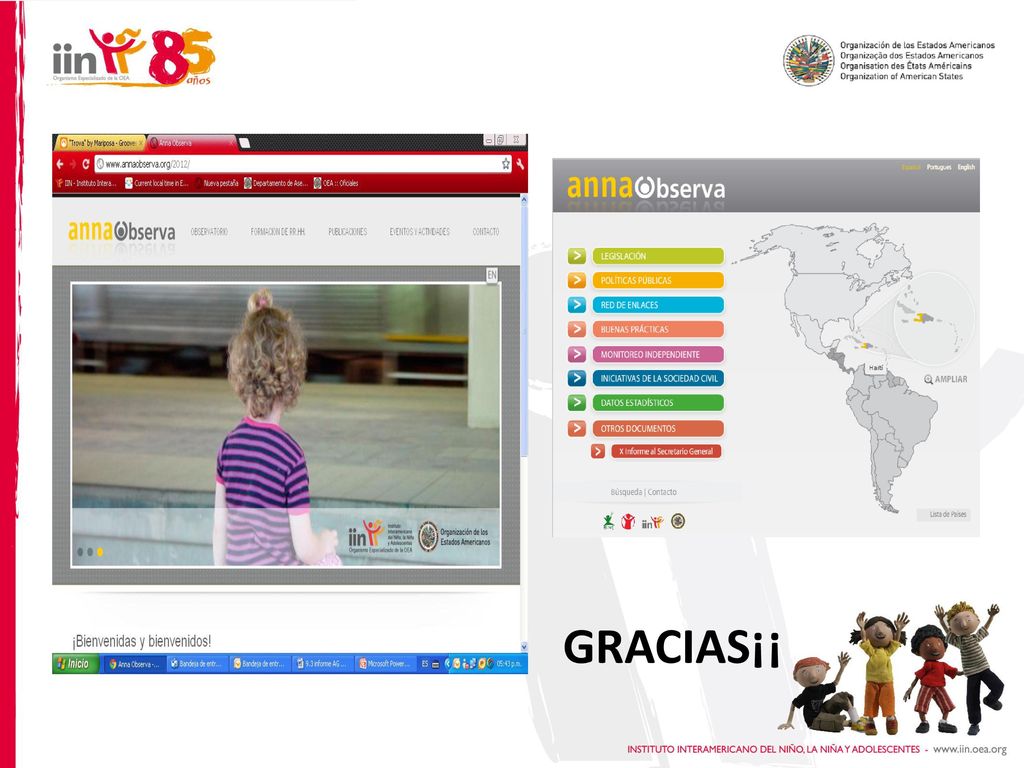This screenshot has height=768, width=1024.
Task: Switch the site language to Portugues
Action: click(938, 167)
